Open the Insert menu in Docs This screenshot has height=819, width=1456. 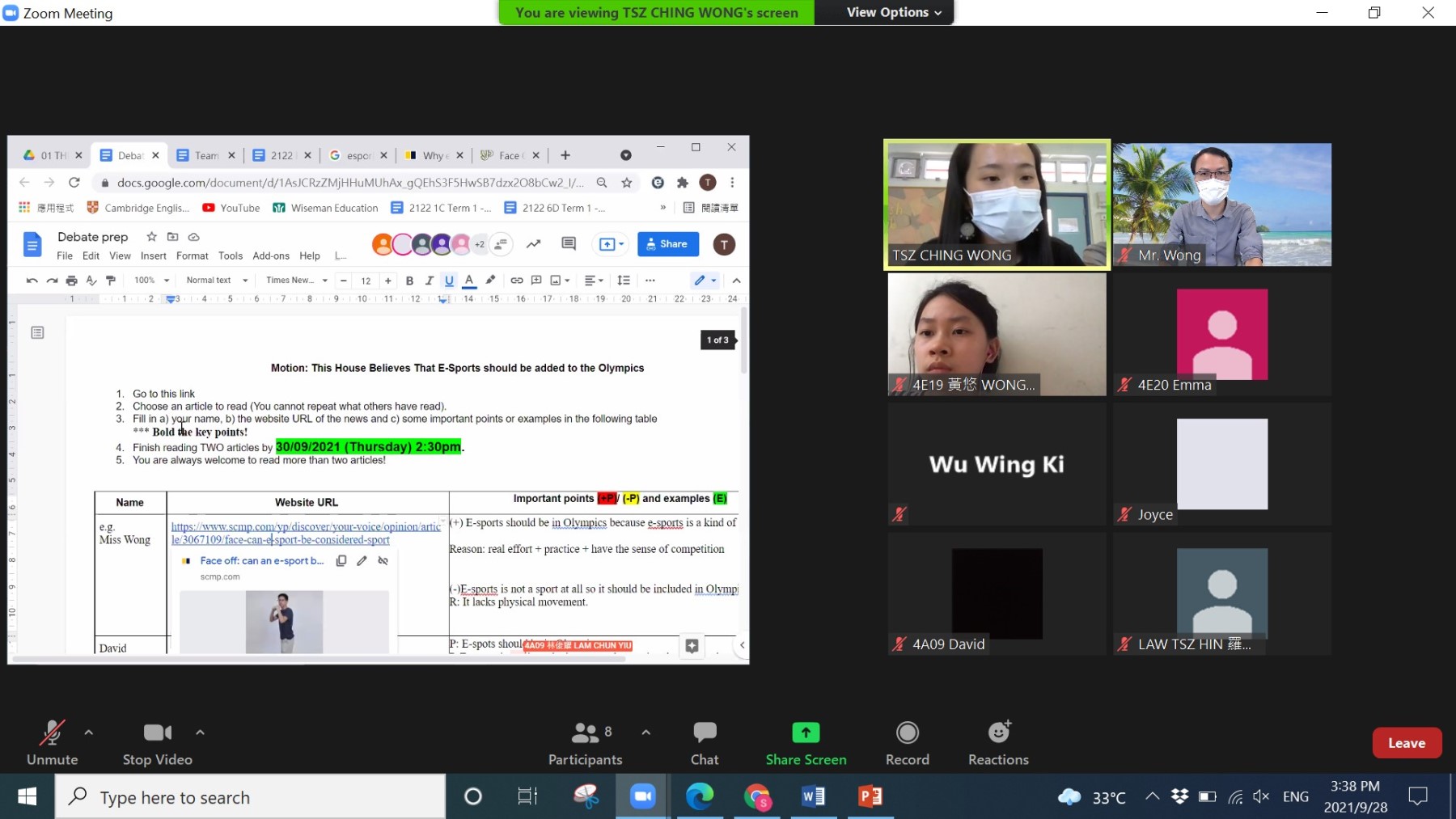click(154, 255)
